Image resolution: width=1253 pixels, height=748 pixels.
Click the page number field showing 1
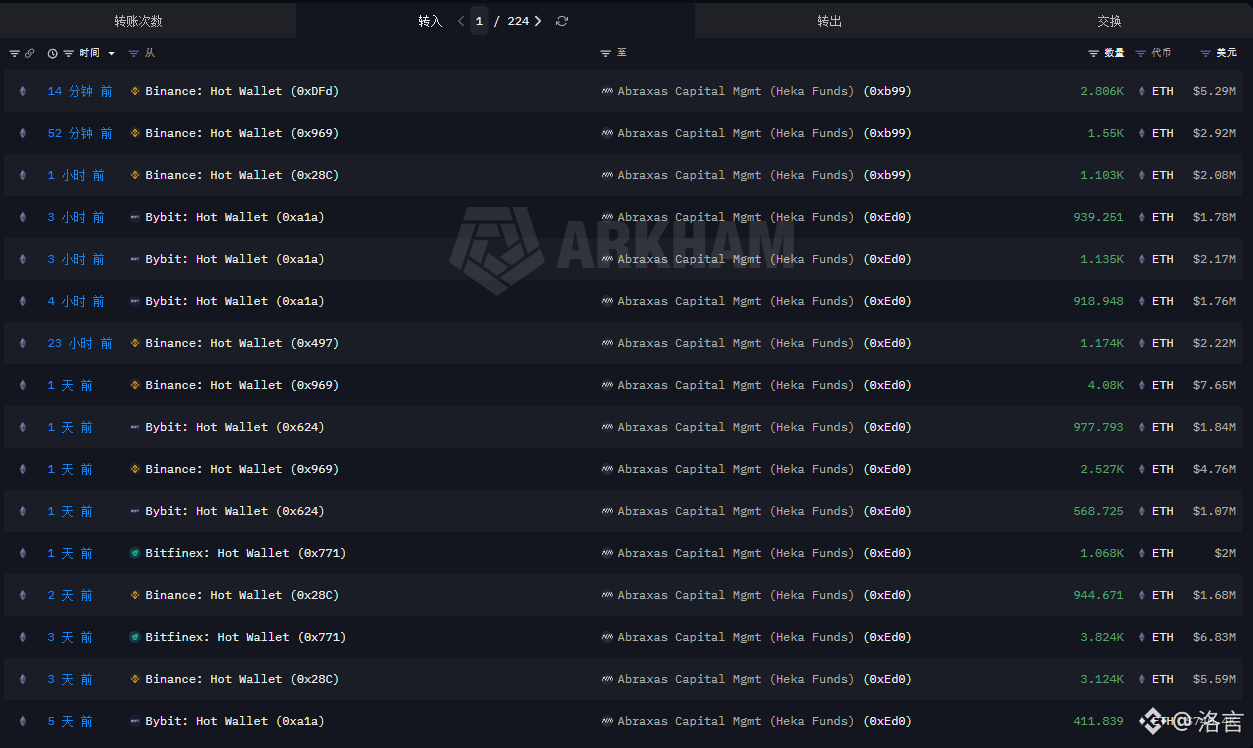click(480, 21)
